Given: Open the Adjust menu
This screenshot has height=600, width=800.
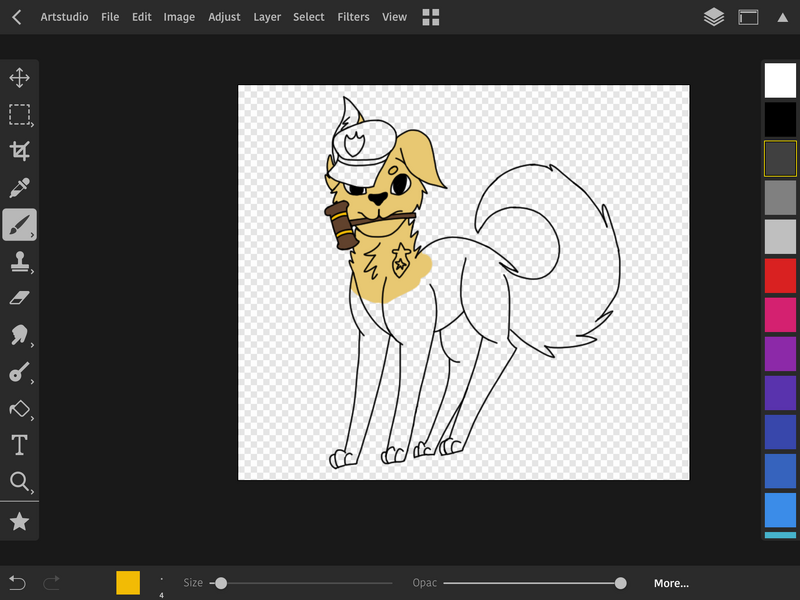Looking at the screenshot, I should 224,17.
